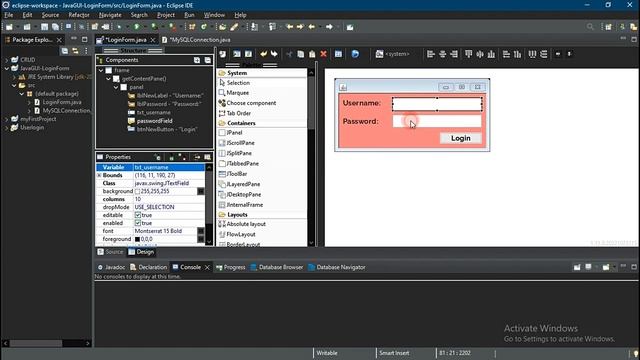The width and height of the screenshot is (640, 360).
Task: Click the Save All icon in main toolbar
Action: pyautogui.click(x=55, y=27)
